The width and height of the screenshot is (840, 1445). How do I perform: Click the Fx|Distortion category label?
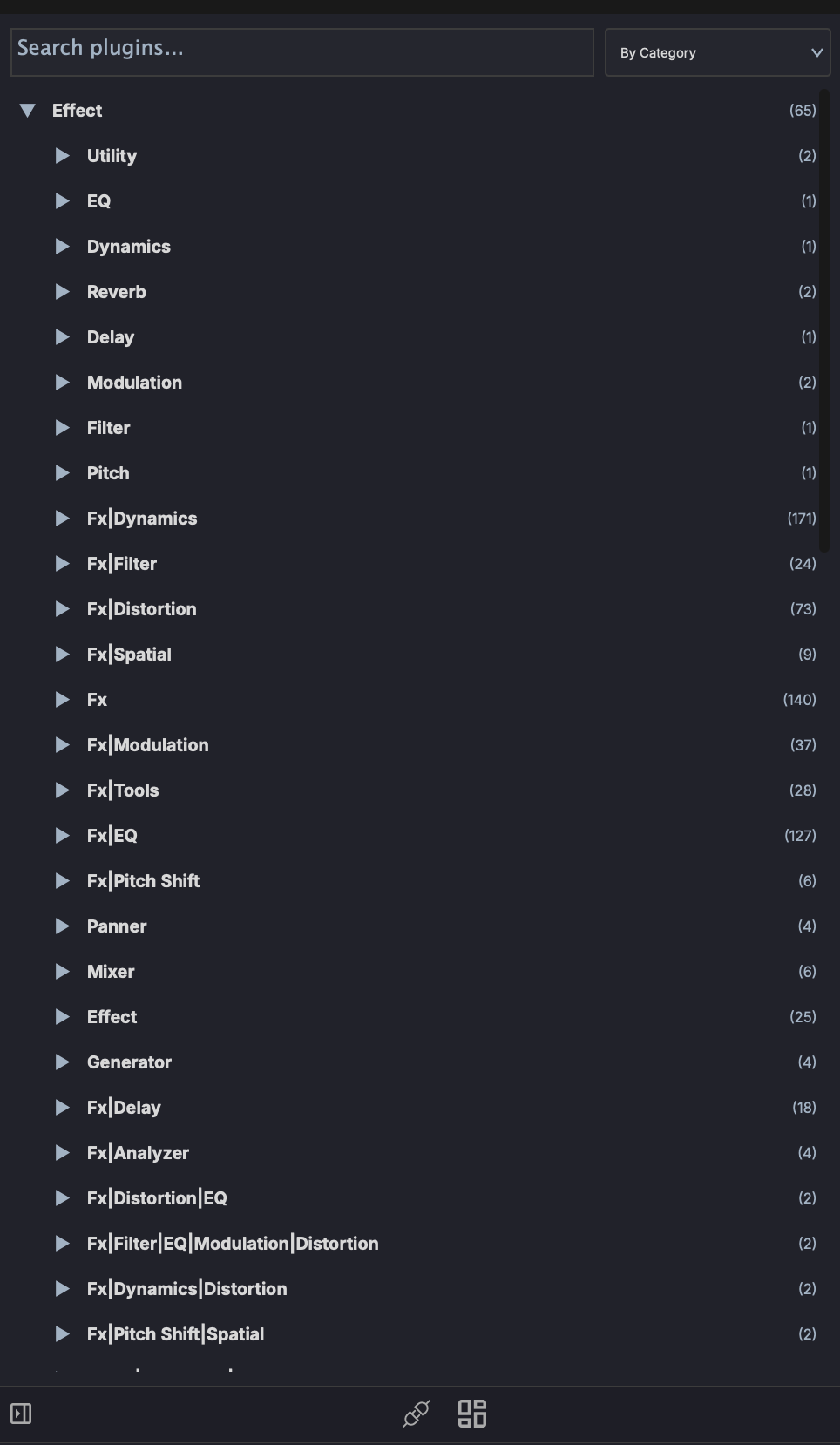point(141,609)
